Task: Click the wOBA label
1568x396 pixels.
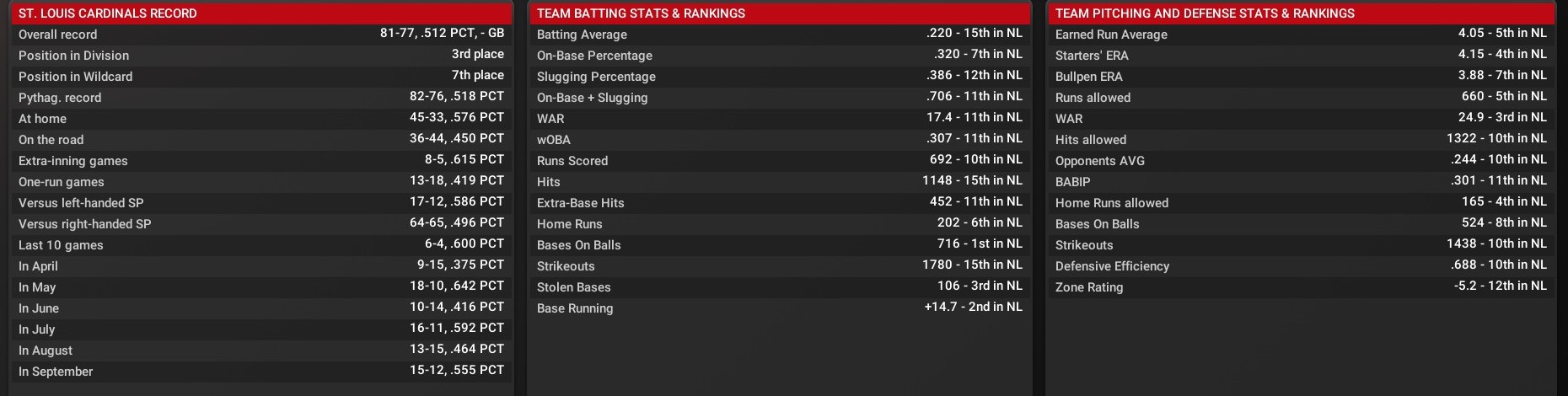Action: (x=554, y=140)
